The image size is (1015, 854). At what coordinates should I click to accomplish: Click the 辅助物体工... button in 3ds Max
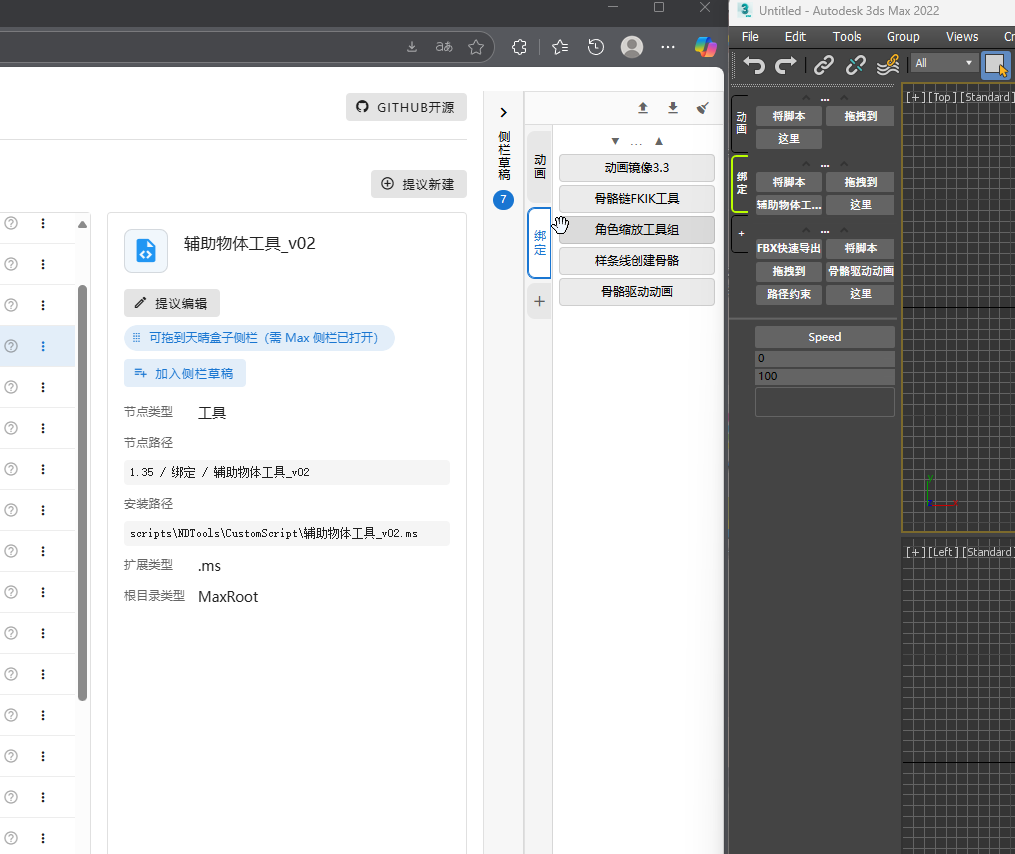(x=788, y=205)
